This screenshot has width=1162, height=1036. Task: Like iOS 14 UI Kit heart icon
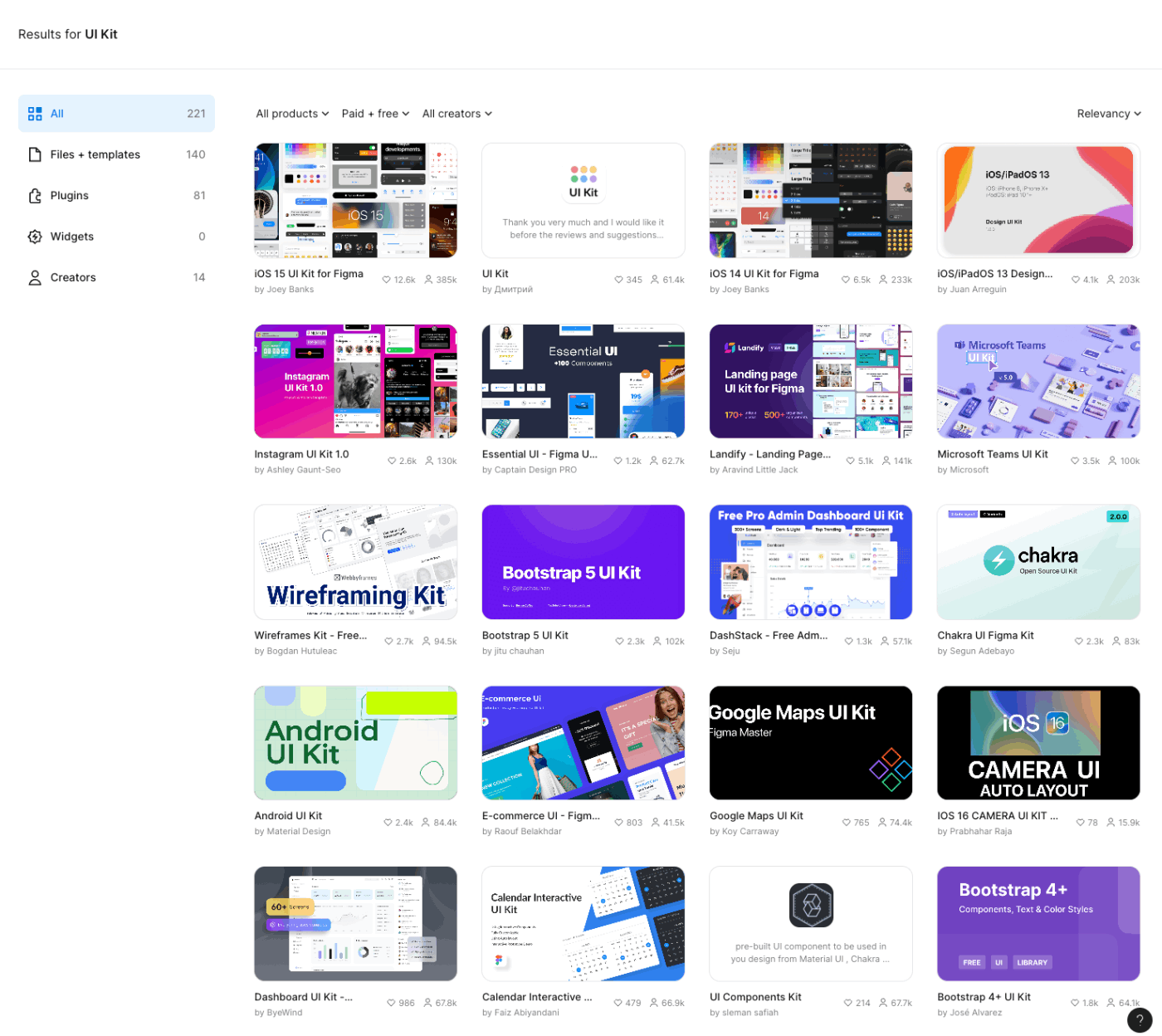846,280
